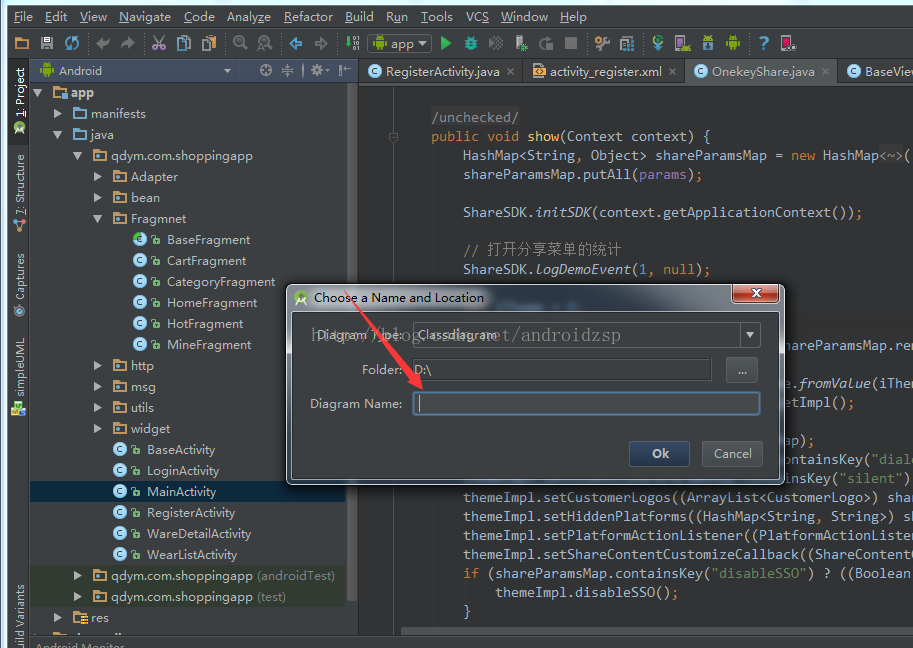Screen dimensions: 913x648
Task: Open the Analyze menu
Action: pyautogui.click(x=249, y=17)
